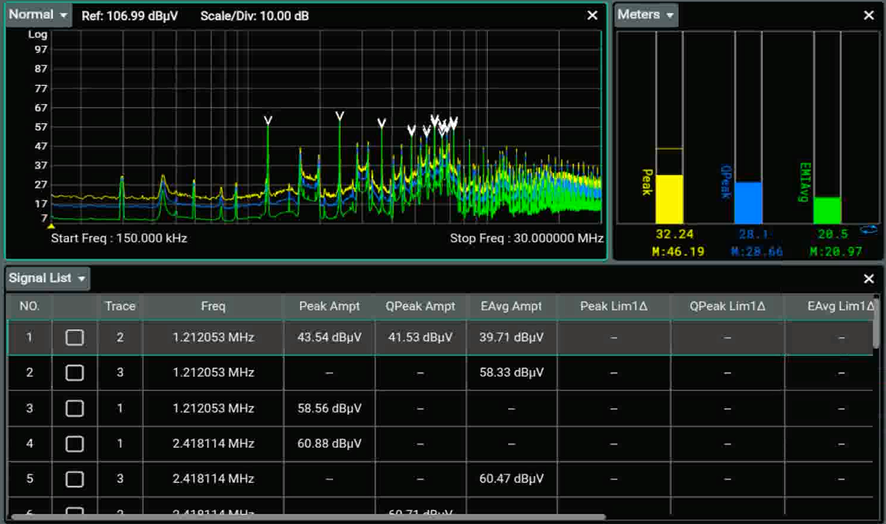The height and width of the screenshot is (524, 886).
Task: Click the tallest peak marker near 2.4 MHz
Action: click(340, 116)
